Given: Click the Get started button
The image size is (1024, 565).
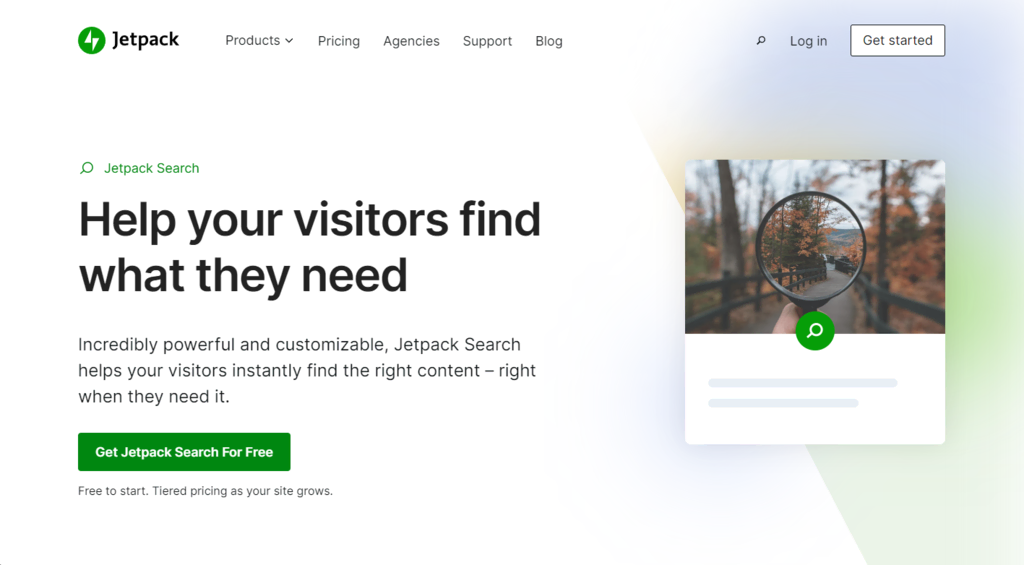Looking at the screenshot, I should point(897,40).
